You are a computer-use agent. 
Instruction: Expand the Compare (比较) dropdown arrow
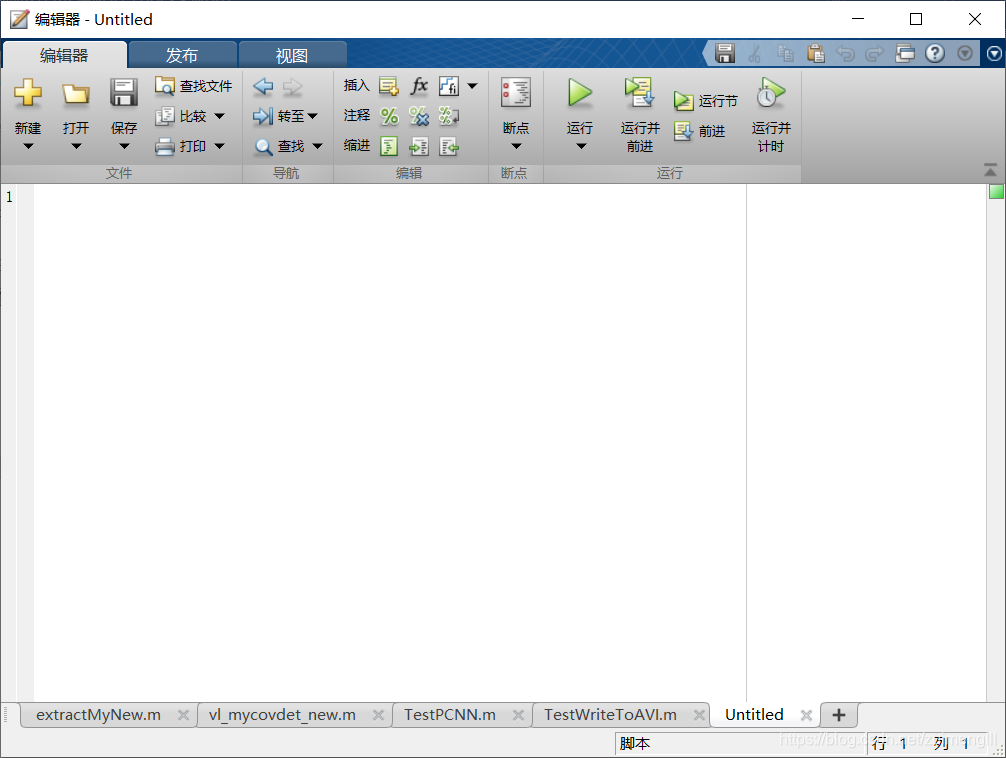coord(219,116)
